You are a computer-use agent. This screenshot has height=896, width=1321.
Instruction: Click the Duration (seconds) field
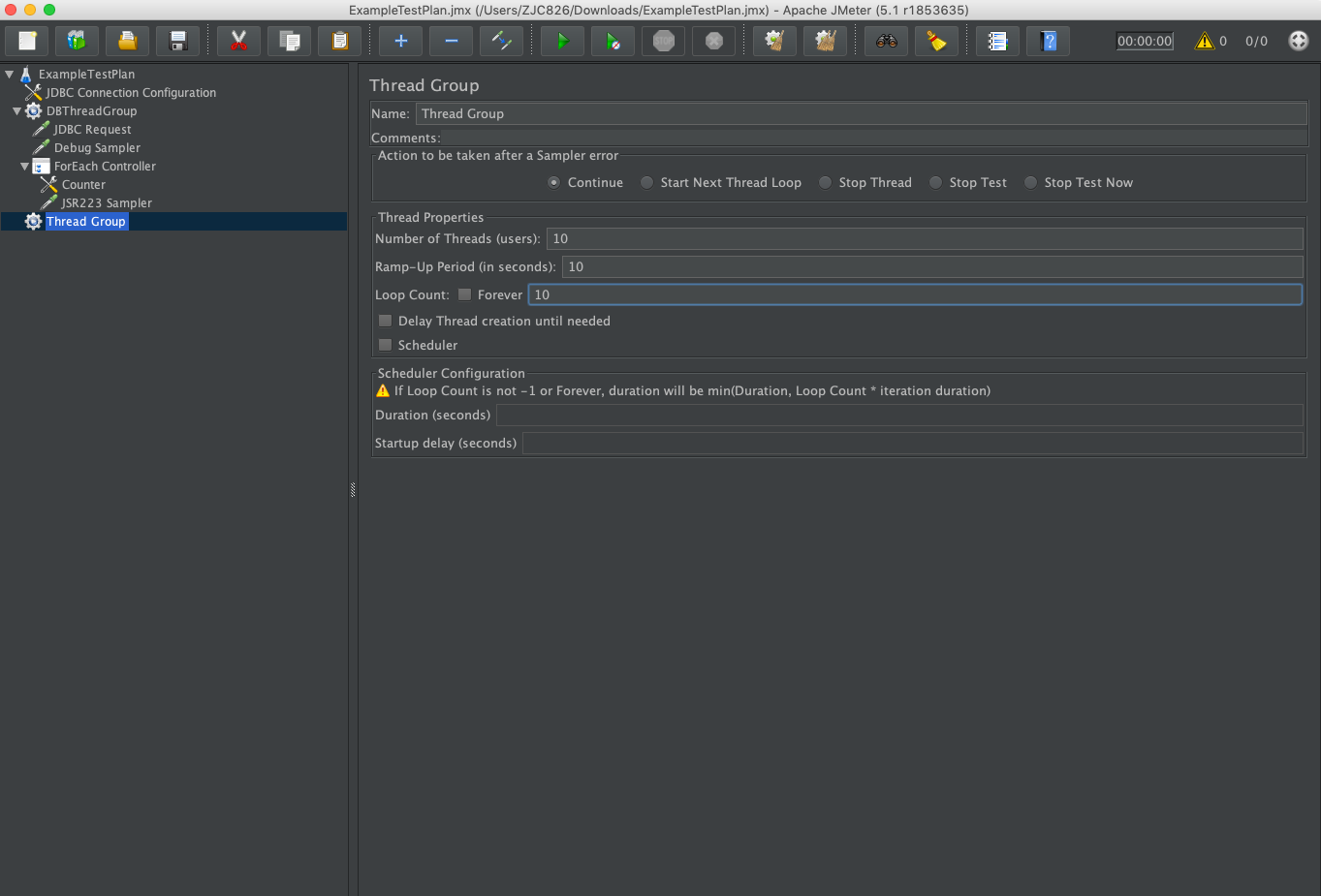tap(899, 415)
